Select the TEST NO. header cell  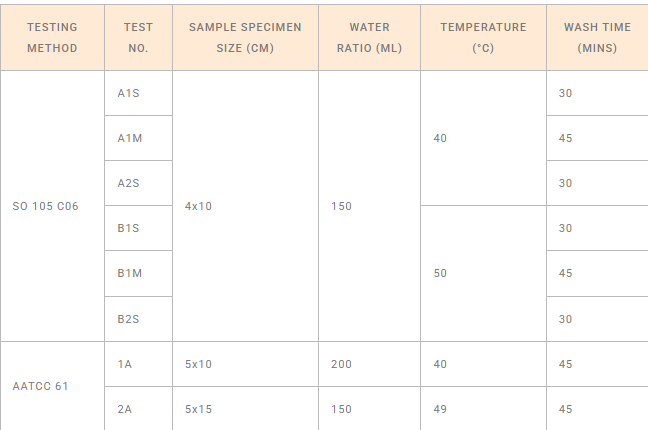tap(138, 38)
